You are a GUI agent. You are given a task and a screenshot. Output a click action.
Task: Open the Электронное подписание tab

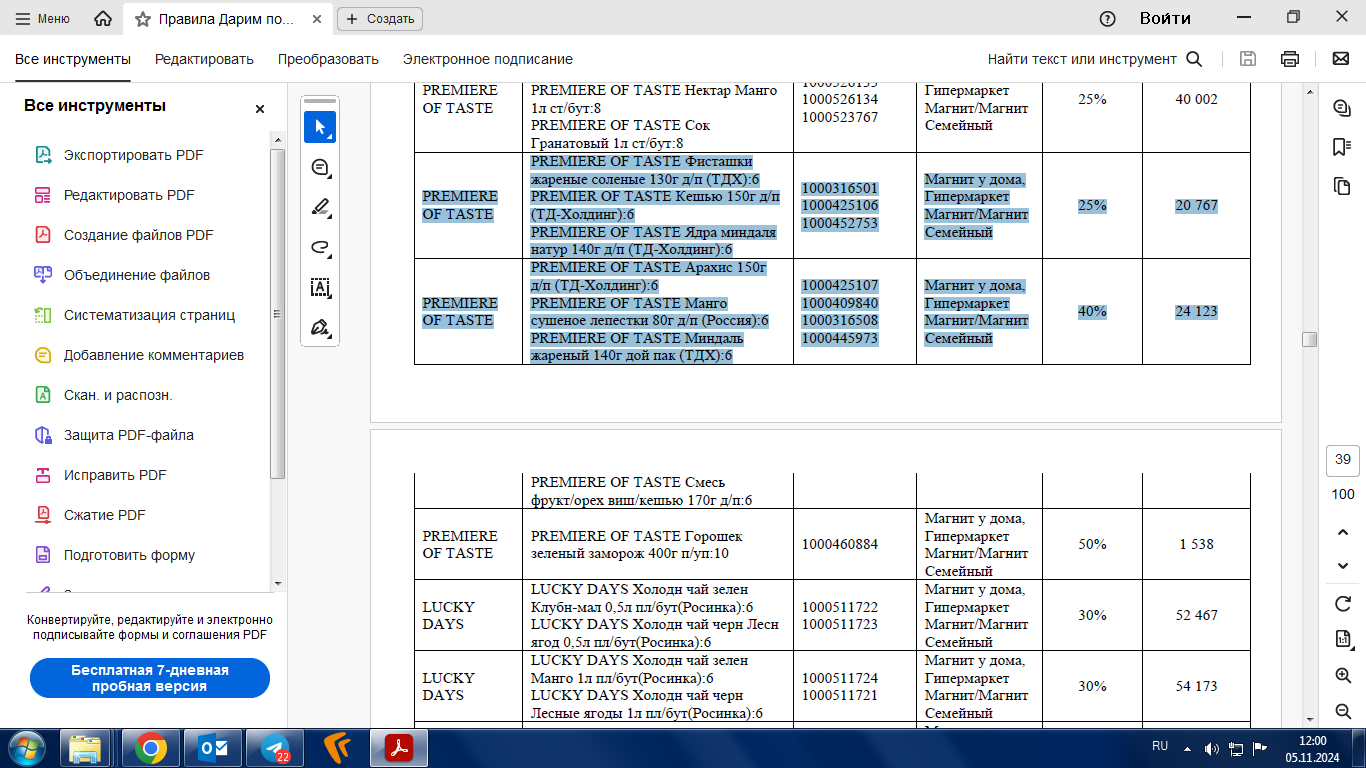(x=488, y=59)
